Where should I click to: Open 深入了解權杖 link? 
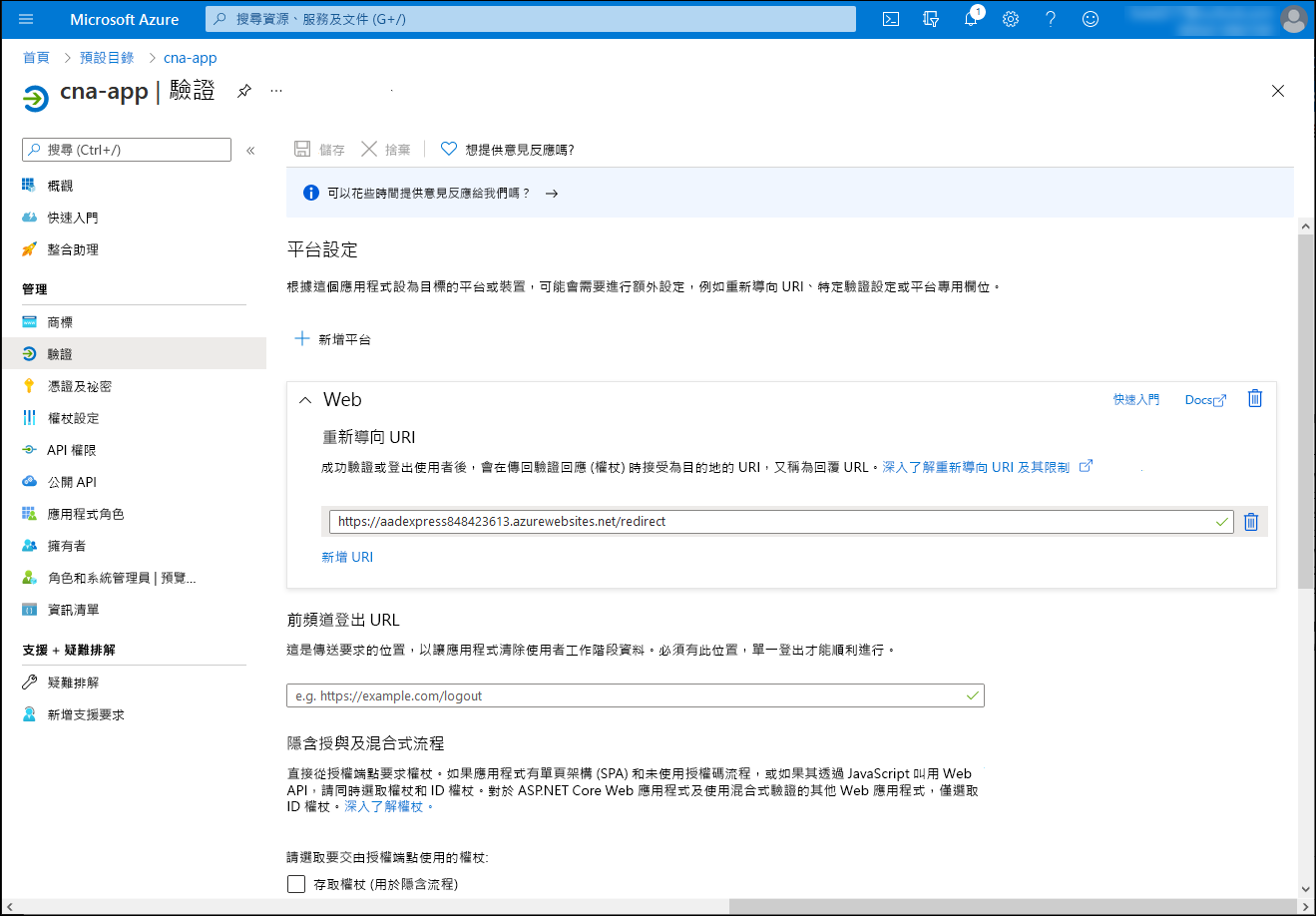(x=387, y=806)
